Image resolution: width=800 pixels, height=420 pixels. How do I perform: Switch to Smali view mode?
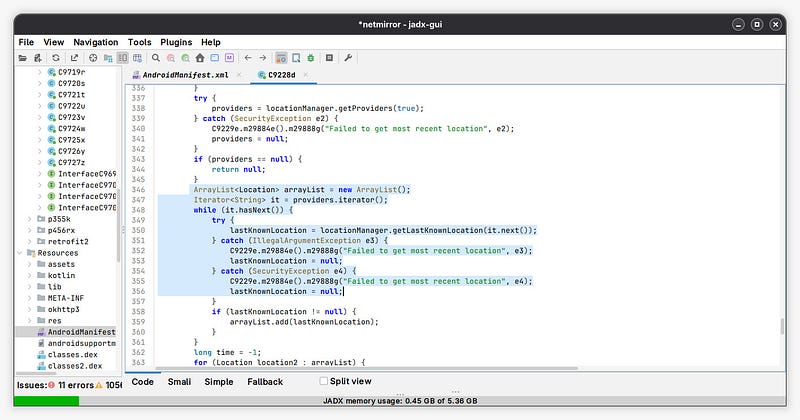179,382
